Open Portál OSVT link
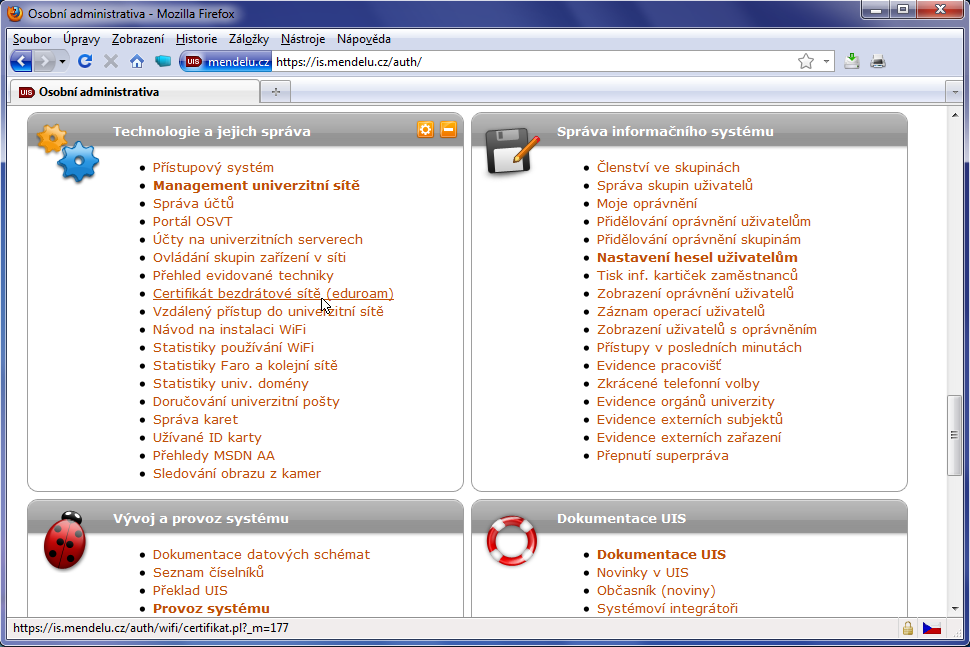 [x=192, y=221]
